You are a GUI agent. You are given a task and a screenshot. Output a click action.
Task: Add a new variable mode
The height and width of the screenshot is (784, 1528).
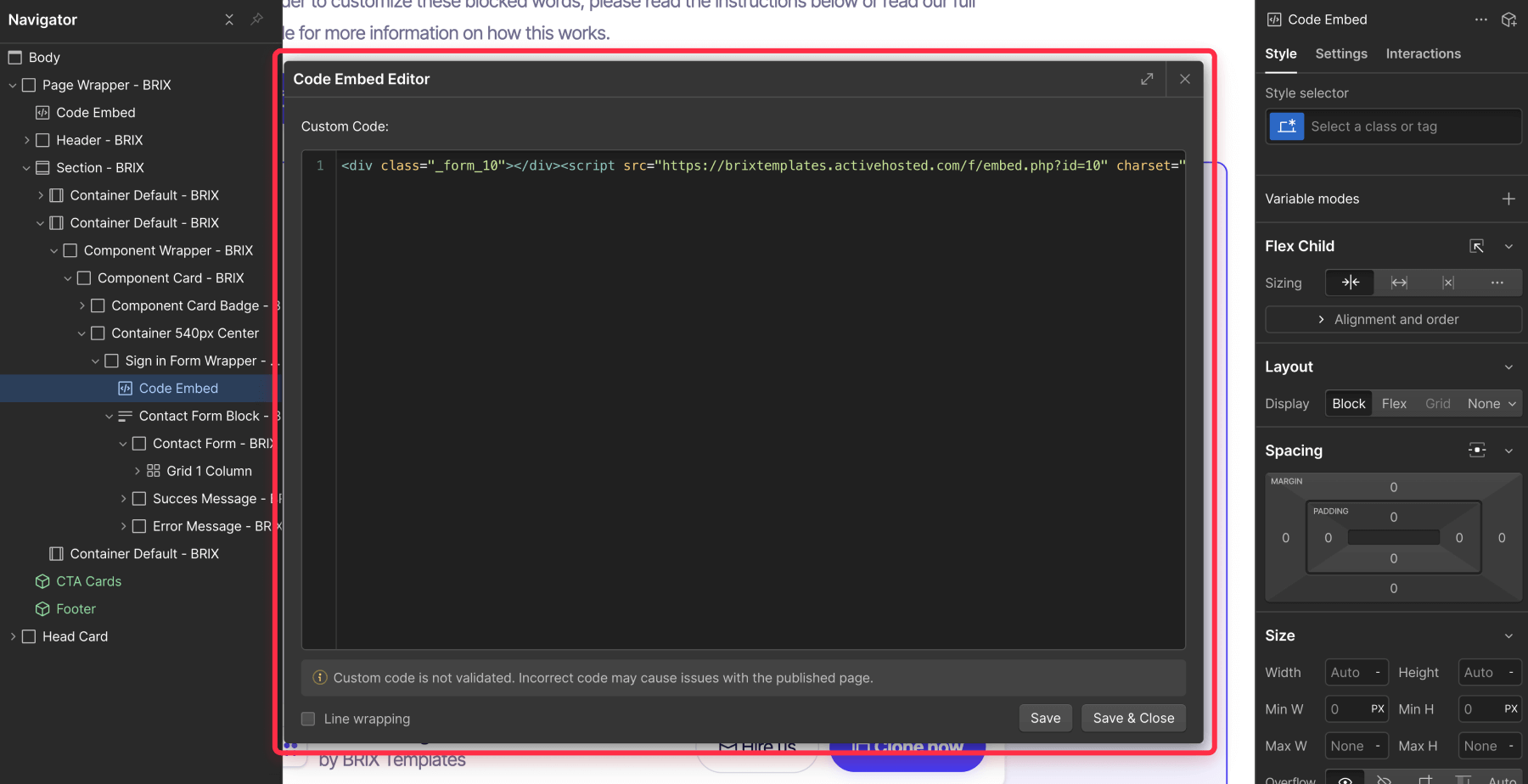tap(1508, 199)
